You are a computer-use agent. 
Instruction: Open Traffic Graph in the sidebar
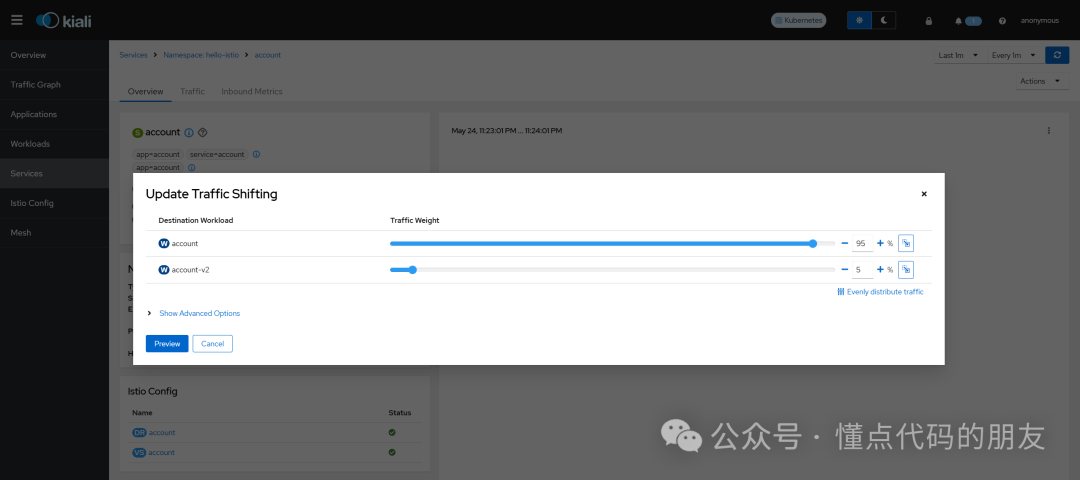pyautogui.click(x=54, y=85)
